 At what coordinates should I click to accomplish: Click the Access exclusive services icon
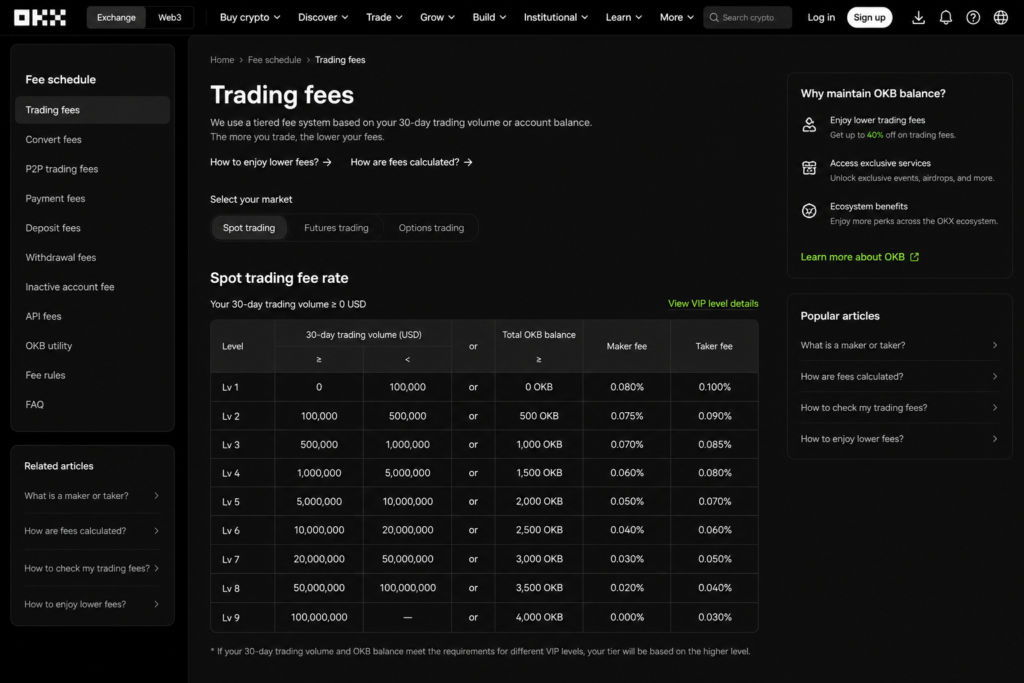pyautogui.click(x=809, y=168)
